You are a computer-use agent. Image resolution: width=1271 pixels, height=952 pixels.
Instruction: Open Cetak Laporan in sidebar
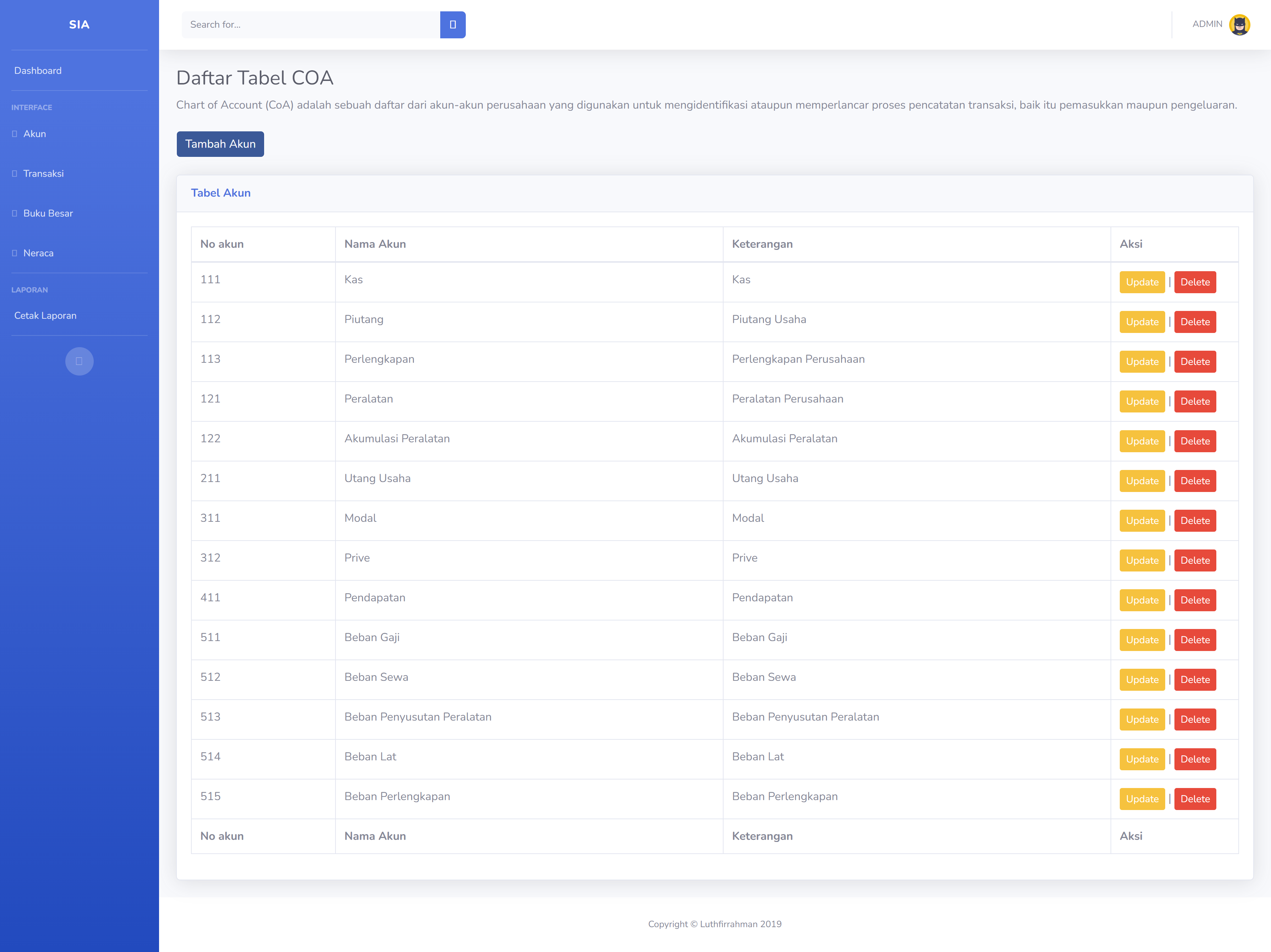point(45,316)
